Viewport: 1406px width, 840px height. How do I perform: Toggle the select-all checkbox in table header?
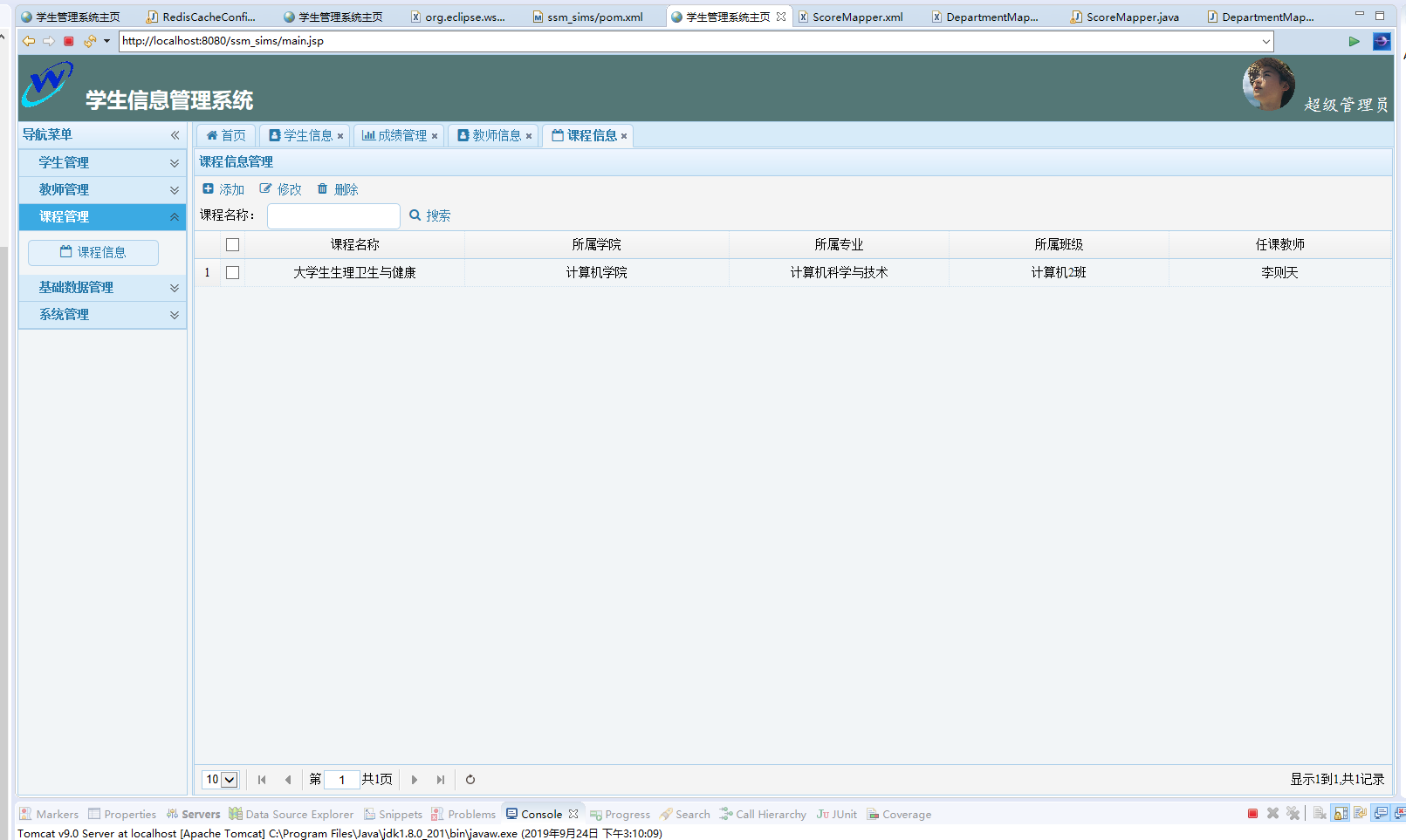(232, 244)
